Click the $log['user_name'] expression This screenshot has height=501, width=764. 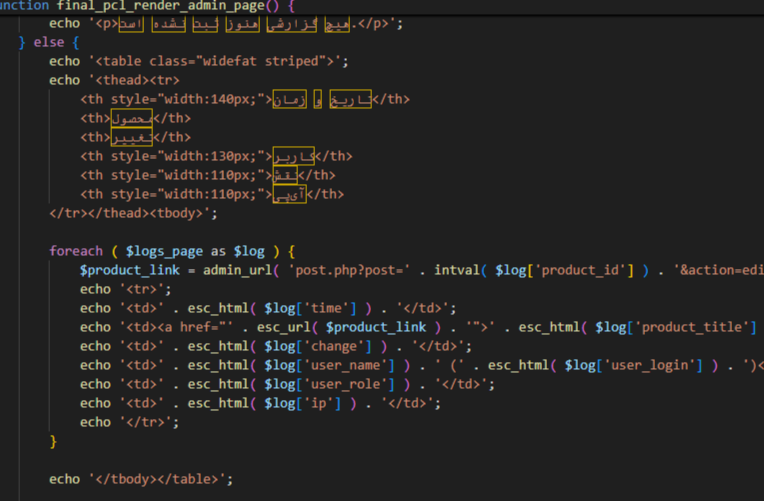[329, 366]
